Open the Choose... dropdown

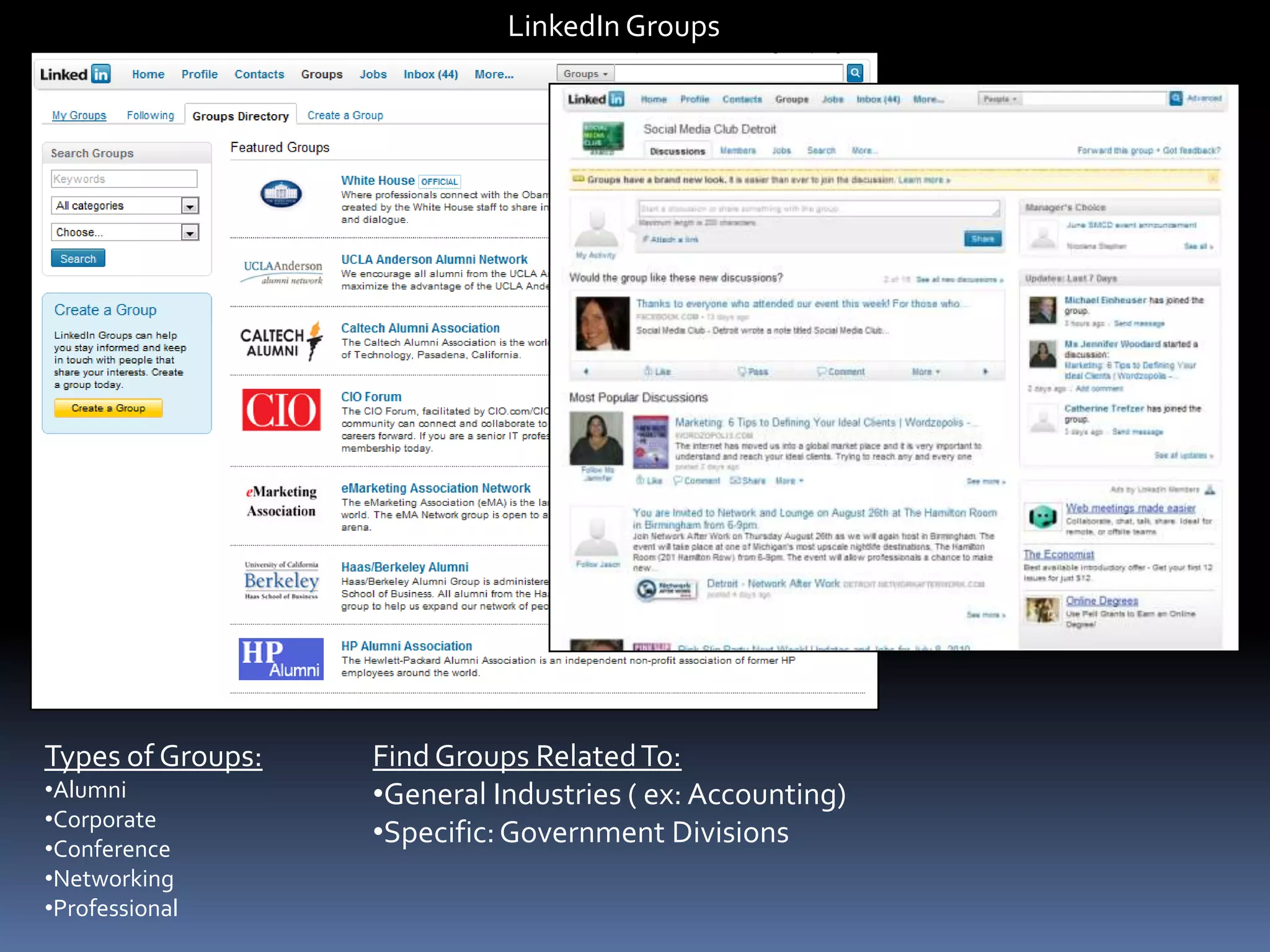click(190, 232)
